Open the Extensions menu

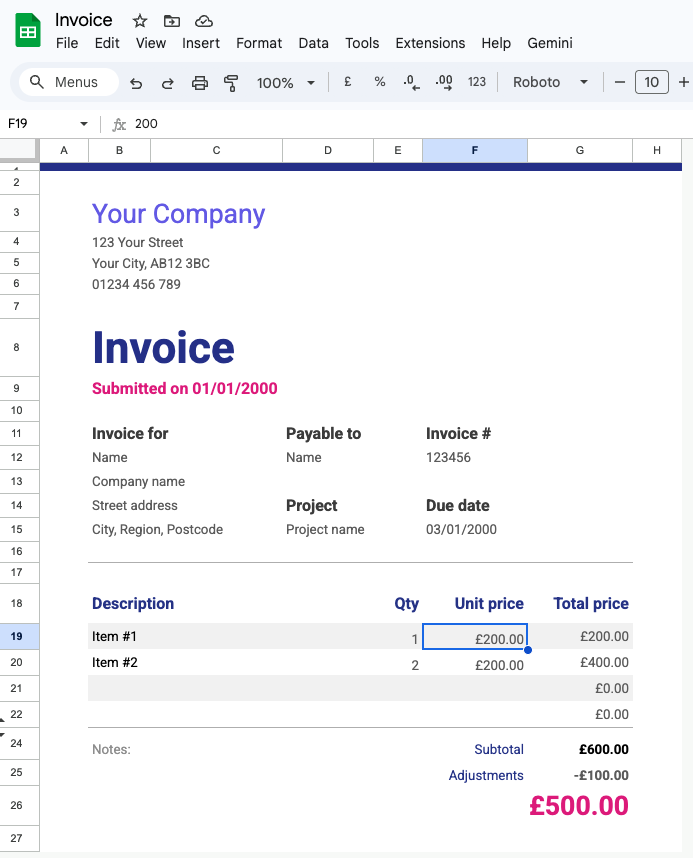click(x=430, y=43)
